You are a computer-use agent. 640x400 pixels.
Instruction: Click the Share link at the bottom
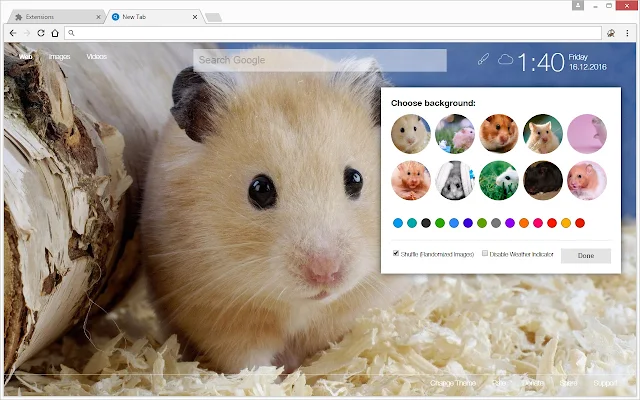point(568,383)
